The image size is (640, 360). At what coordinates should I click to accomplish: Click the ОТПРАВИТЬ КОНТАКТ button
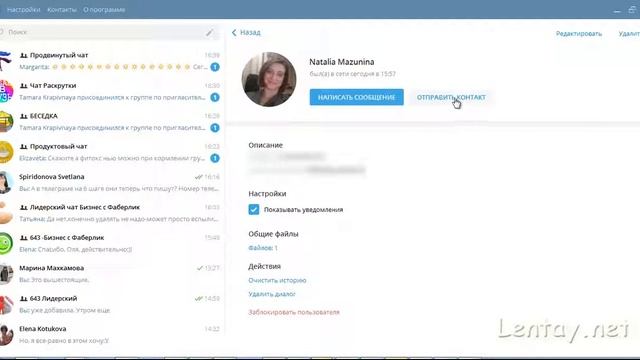pos(451,97)
